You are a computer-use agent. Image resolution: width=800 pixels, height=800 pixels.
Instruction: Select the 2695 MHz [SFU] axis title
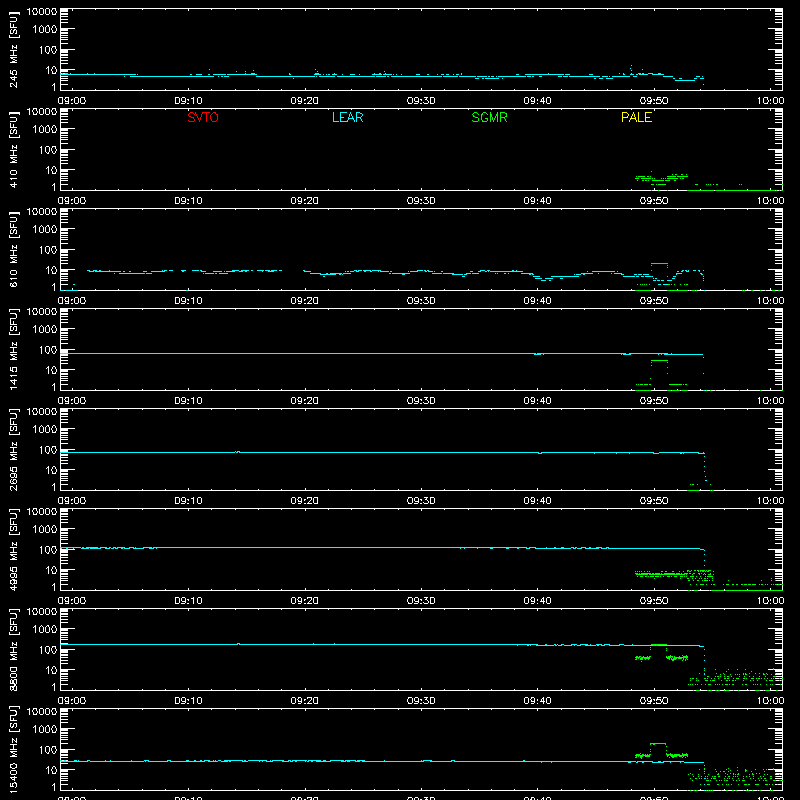14,449
